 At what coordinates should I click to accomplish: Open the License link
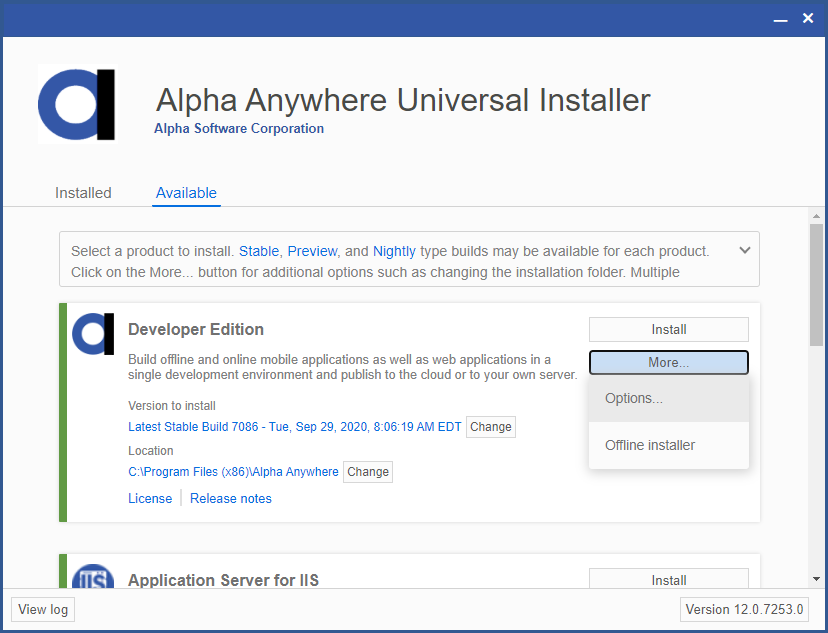pyautogui.click(x=150, y=498)
